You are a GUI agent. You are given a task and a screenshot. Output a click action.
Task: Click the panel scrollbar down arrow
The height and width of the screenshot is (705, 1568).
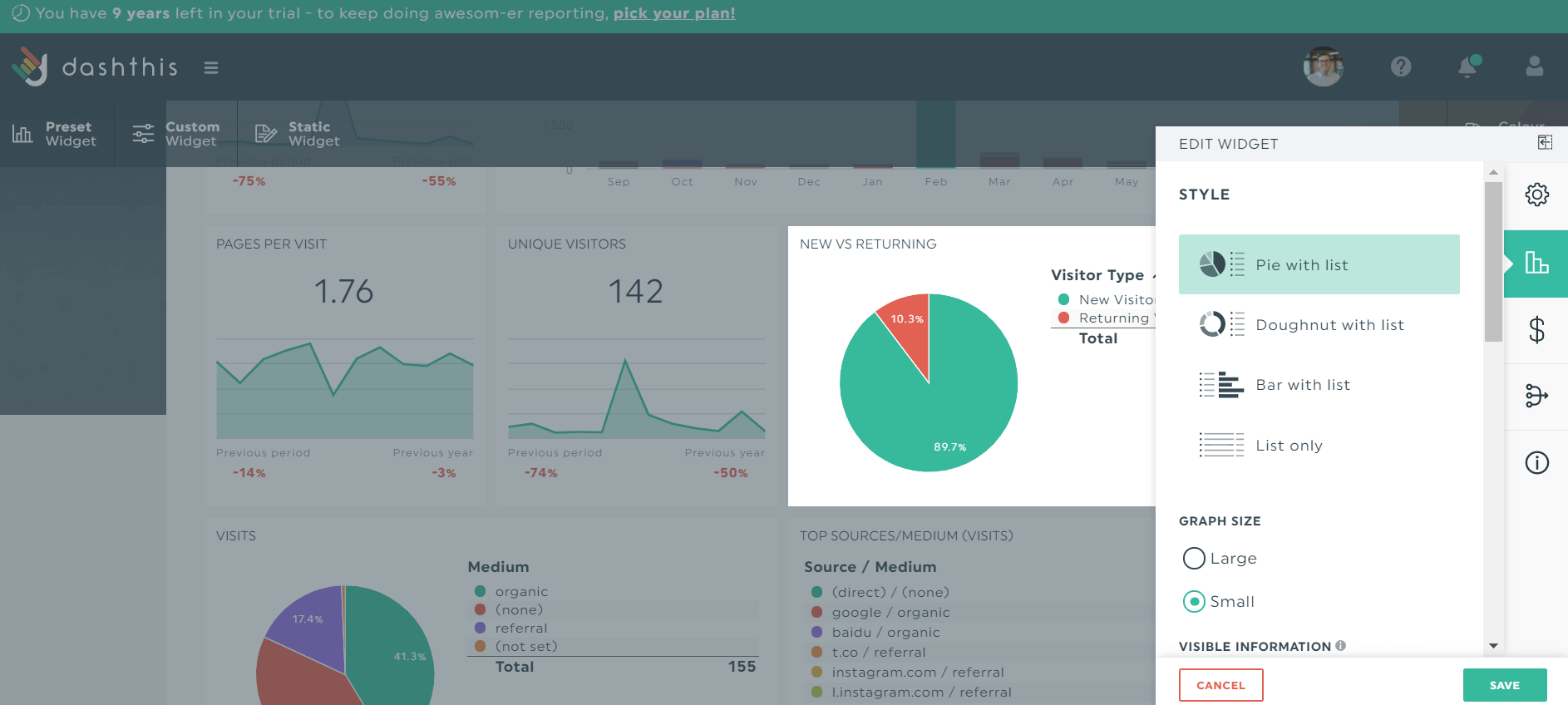[x=1493, y=646]
